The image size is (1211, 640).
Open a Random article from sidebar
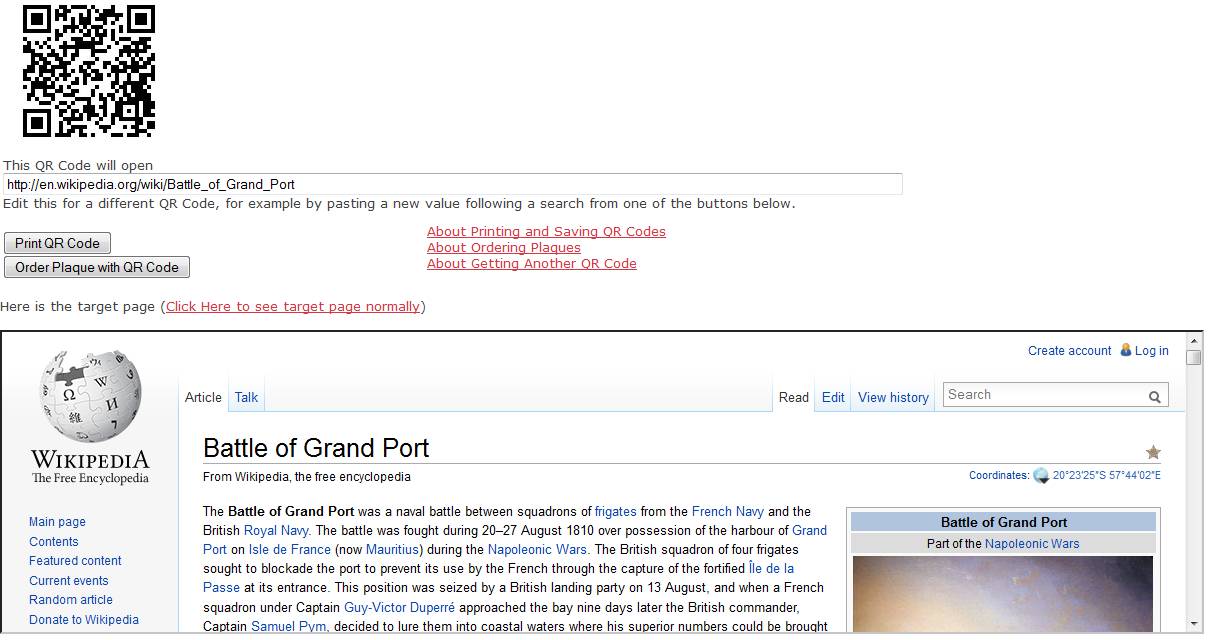click(x=71, y=600)
